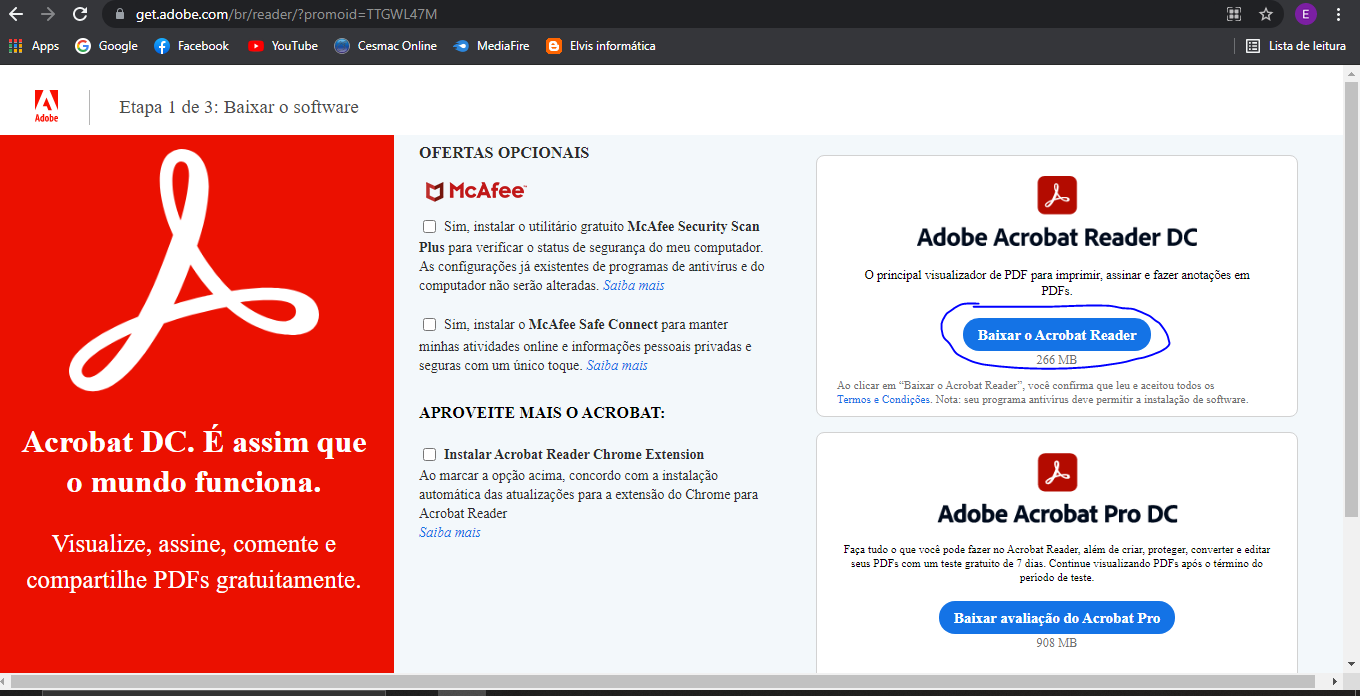Click Acrobat Reader DC PDF icon
The image size is (1360, 696).
1057,196
